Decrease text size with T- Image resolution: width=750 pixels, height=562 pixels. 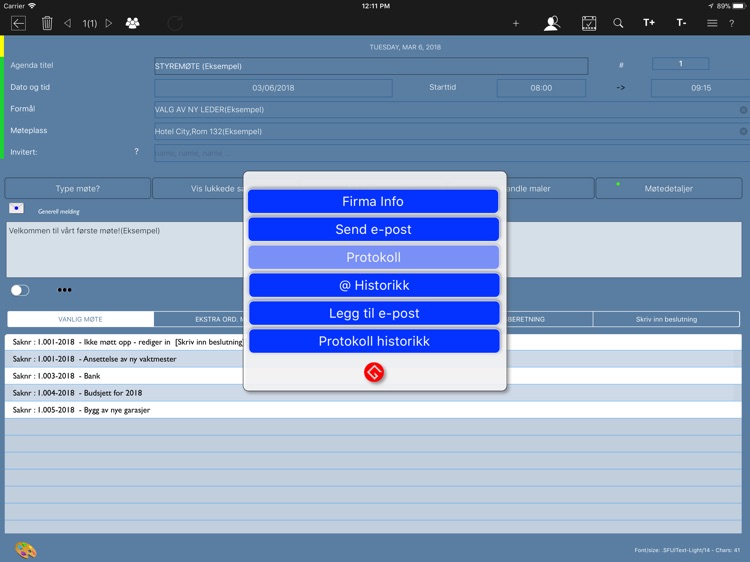pyautogui.click(x=681, y=23)
